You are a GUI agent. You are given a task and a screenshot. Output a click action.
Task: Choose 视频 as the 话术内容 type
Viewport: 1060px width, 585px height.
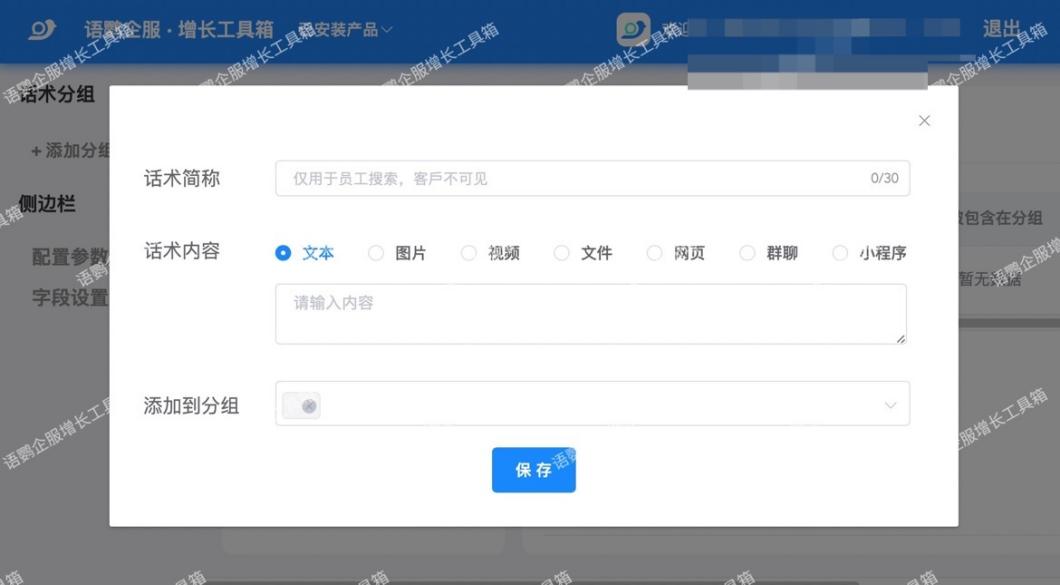[x=469, y=254]
